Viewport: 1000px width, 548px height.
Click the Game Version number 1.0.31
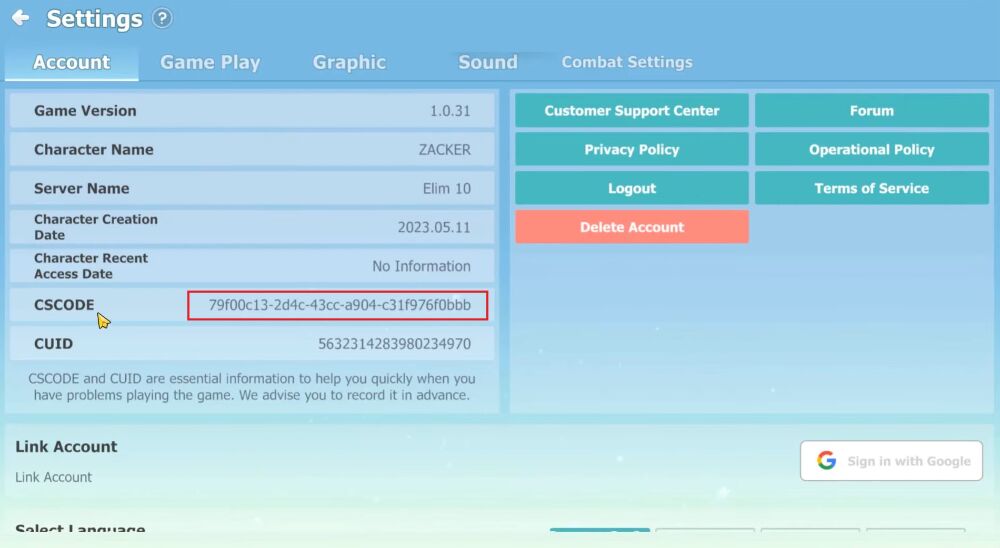pos(450,111)
